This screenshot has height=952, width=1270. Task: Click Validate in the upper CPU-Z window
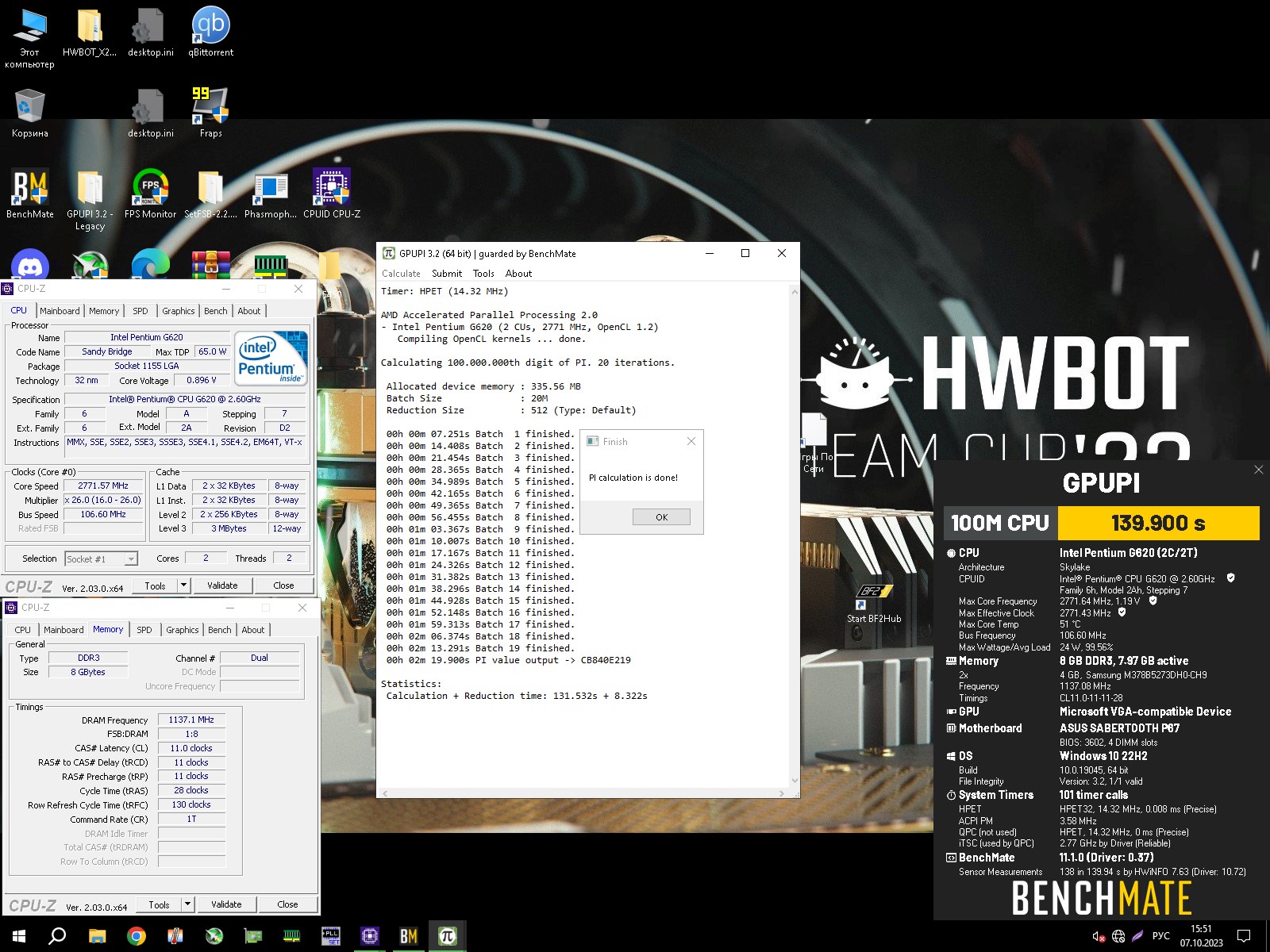click(222, 585)
